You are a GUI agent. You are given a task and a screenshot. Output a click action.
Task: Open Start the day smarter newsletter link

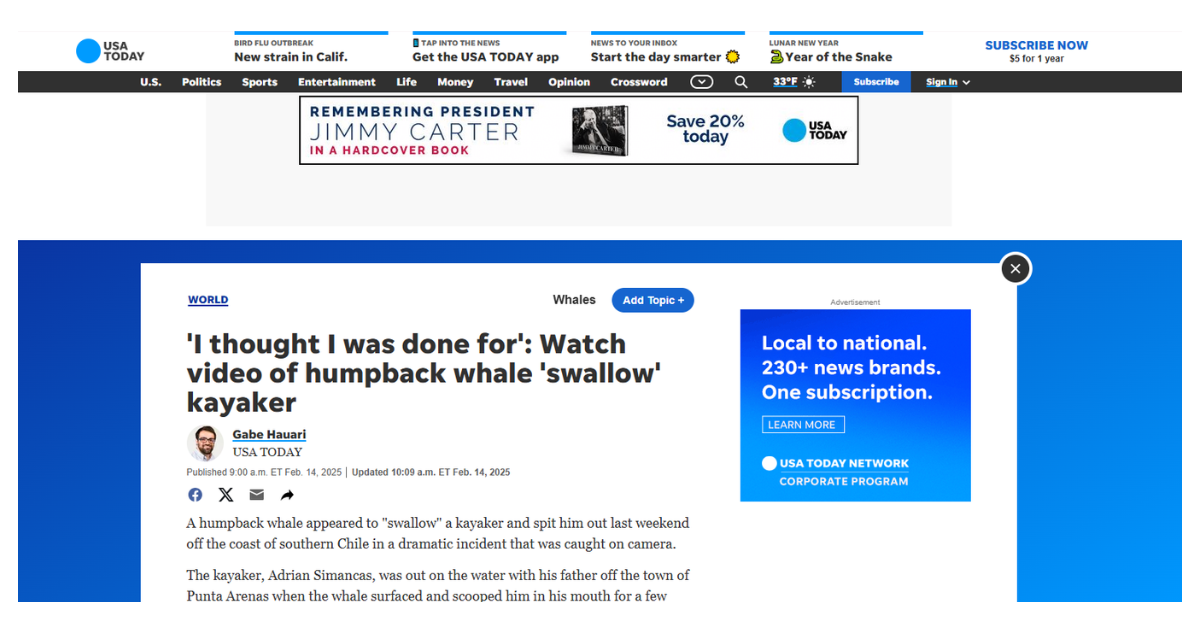[x=665, y=50]
